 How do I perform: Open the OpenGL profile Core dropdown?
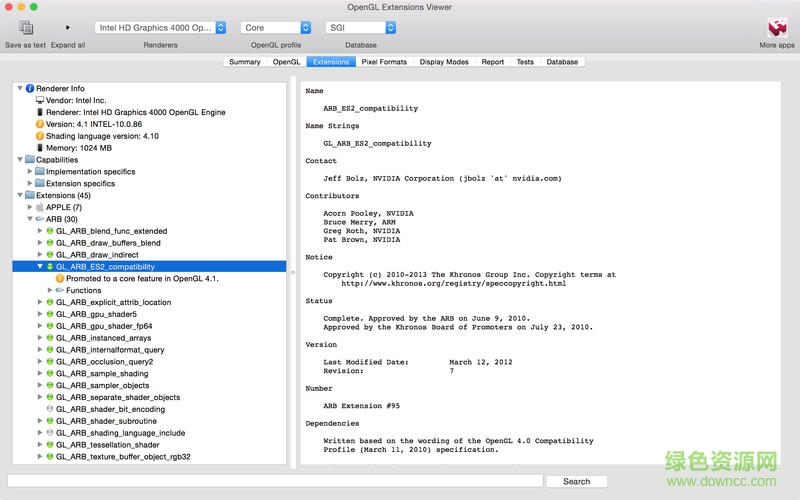tap(276, 28)
